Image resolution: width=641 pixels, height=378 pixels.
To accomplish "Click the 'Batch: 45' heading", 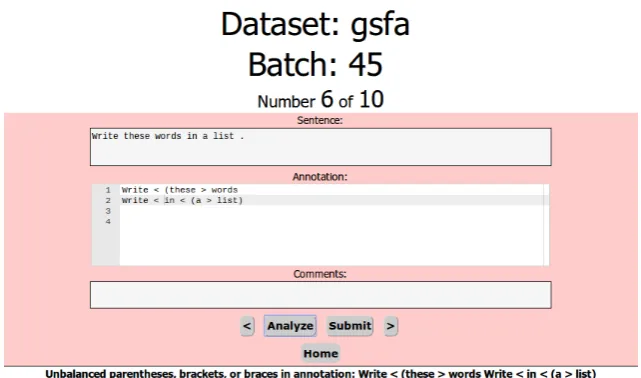I will (315, 64).
